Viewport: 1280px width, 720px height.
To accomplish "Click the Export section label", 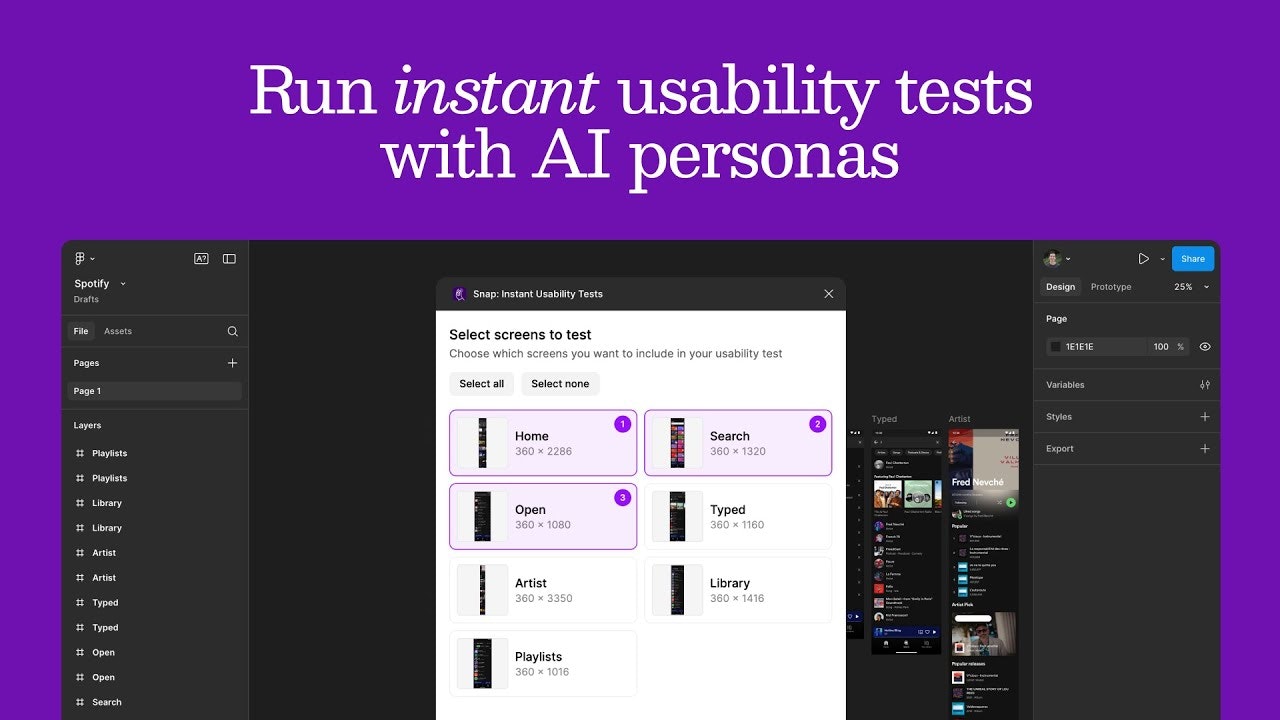I will pyautogui.click(x=1060, y=449).
